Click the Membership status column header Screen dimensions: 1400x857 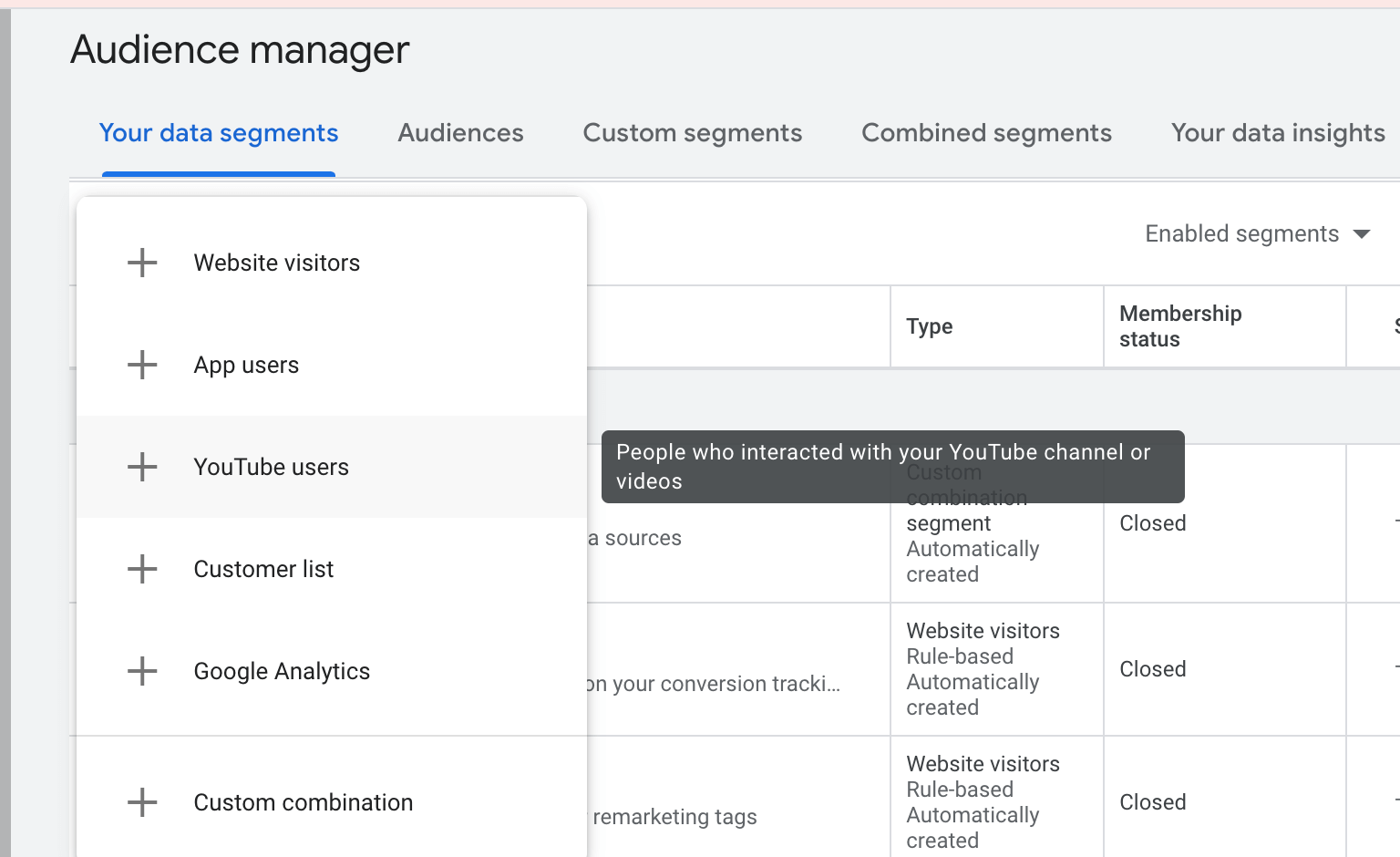tap(1180, 326)
